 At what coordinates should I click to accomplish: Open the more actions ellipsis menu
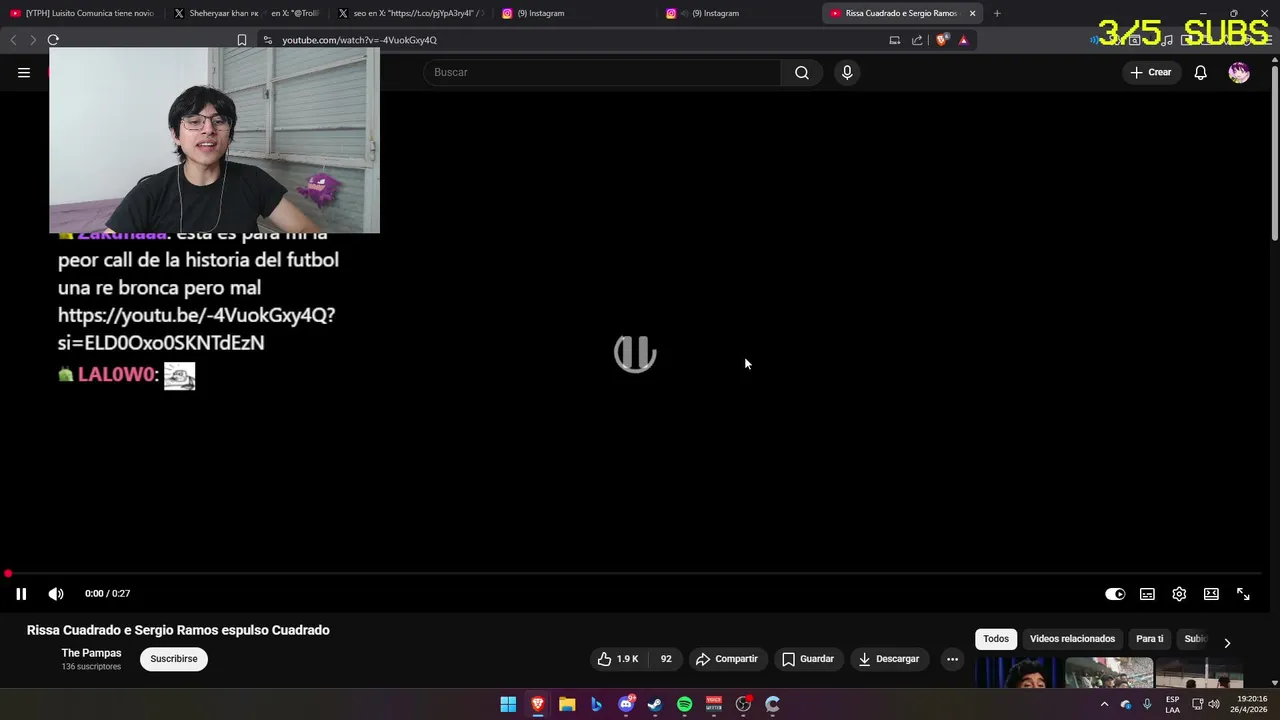[x=952, y=659]
